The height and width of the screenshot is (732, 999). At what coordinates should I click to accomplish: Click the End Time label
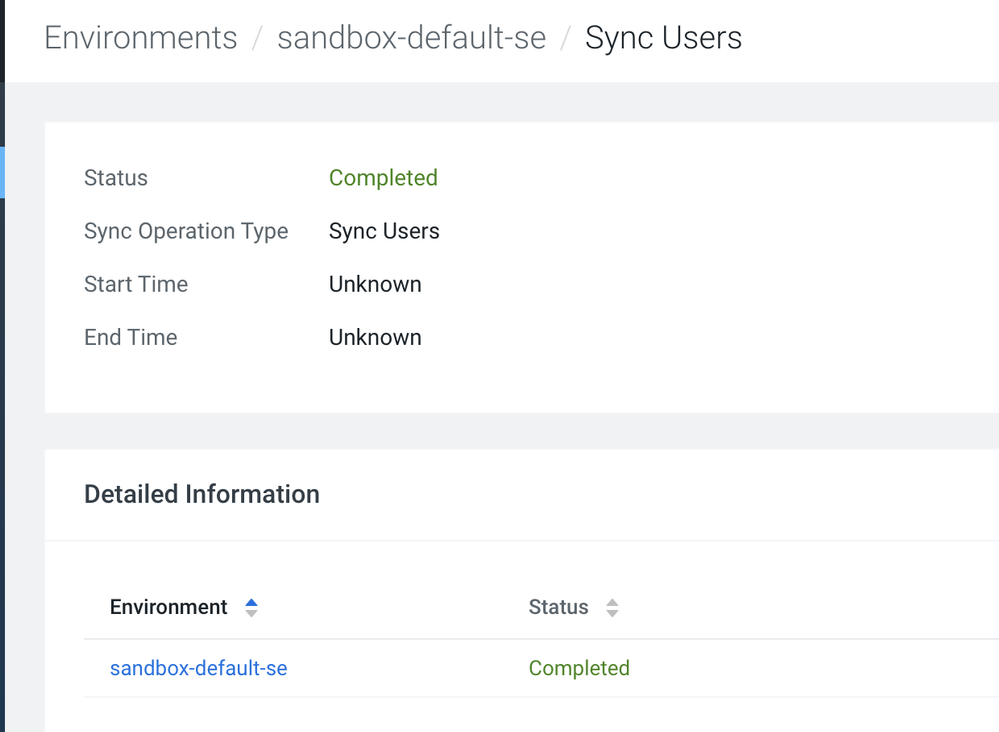131,337
